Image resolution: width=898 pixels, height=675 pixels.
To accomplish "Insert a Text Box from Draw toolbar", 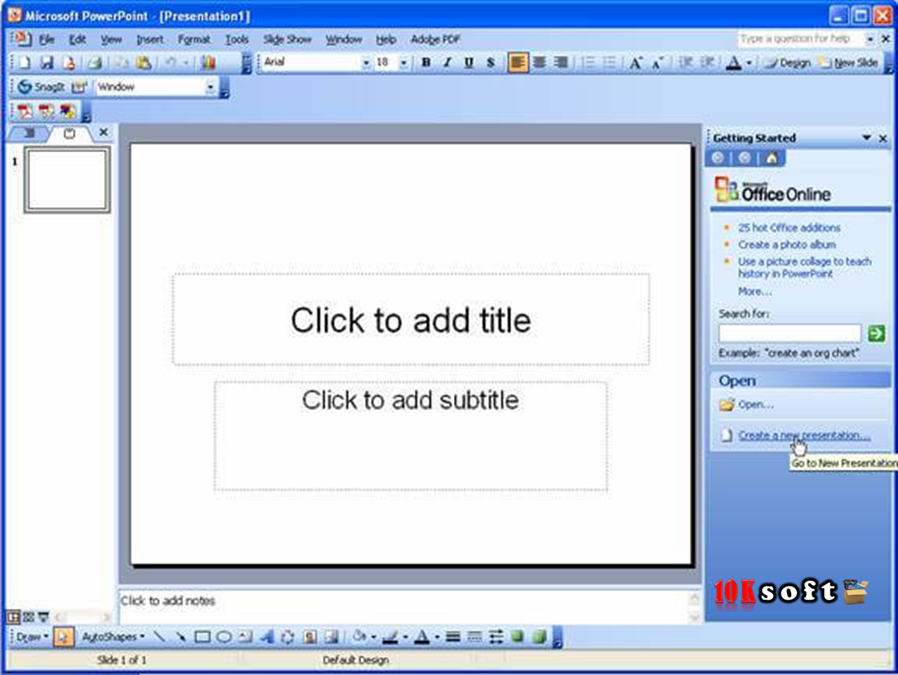I will click(245, 637).
